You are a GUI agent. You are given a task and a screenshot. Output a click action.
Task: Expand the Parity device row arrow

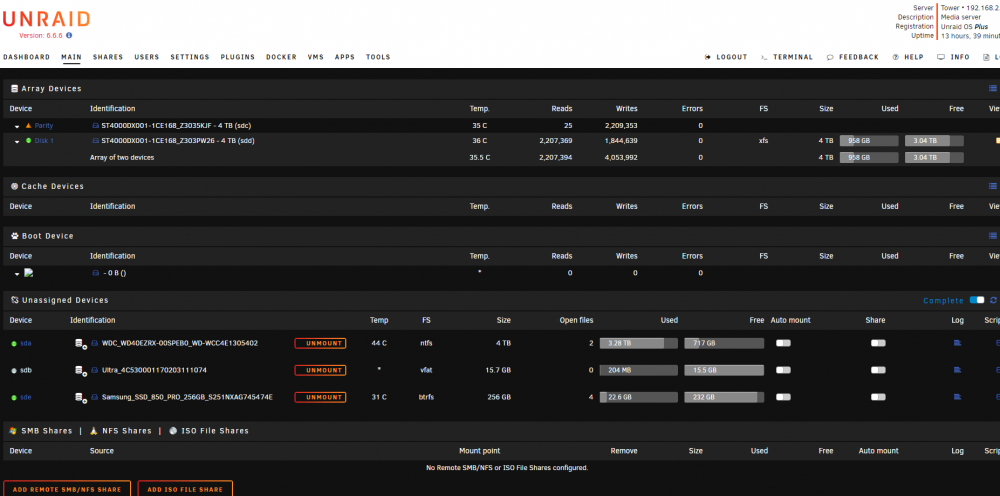[17, 126]
